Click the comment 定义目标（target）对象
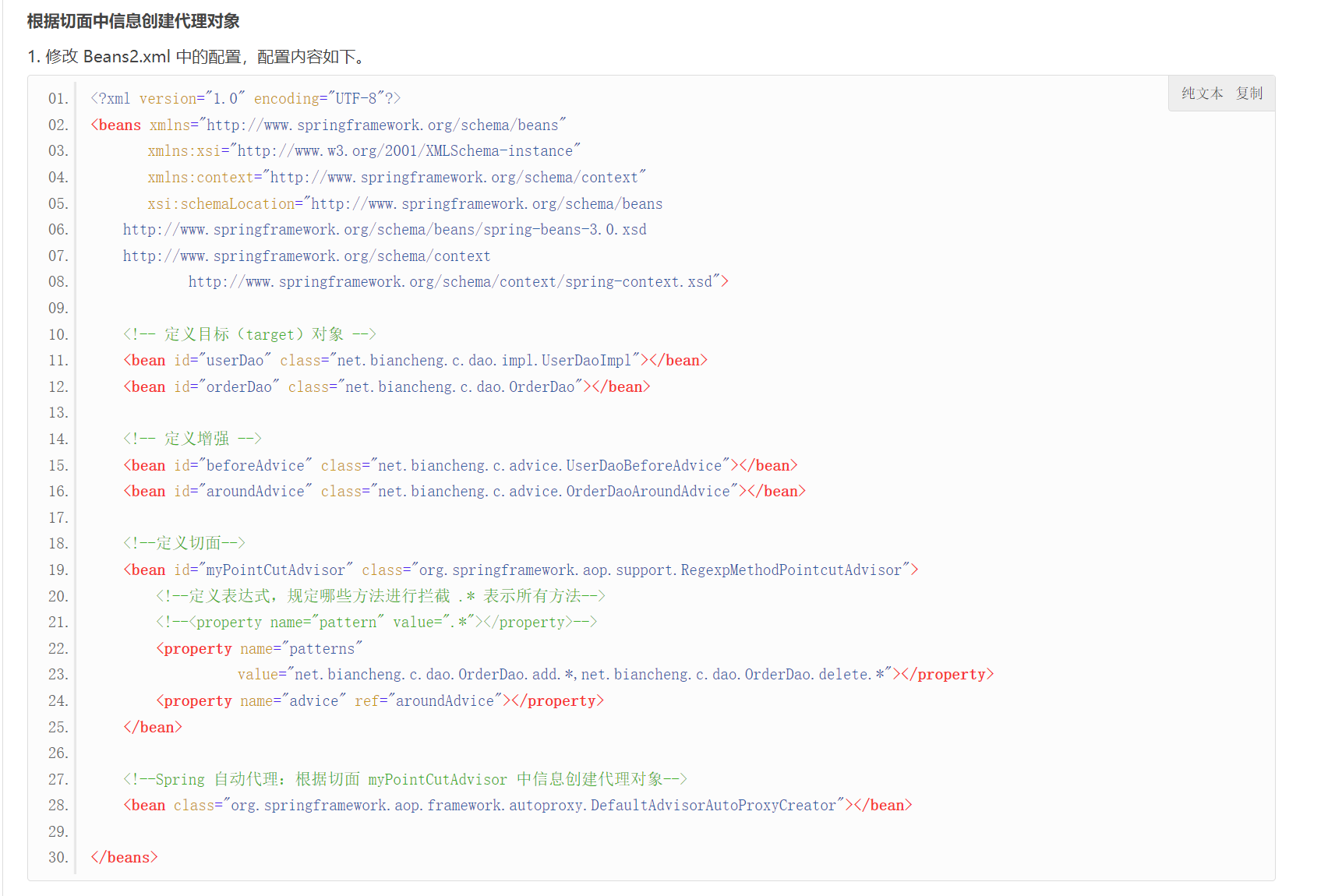The image size is (1335, 896). tap(249, 334)
